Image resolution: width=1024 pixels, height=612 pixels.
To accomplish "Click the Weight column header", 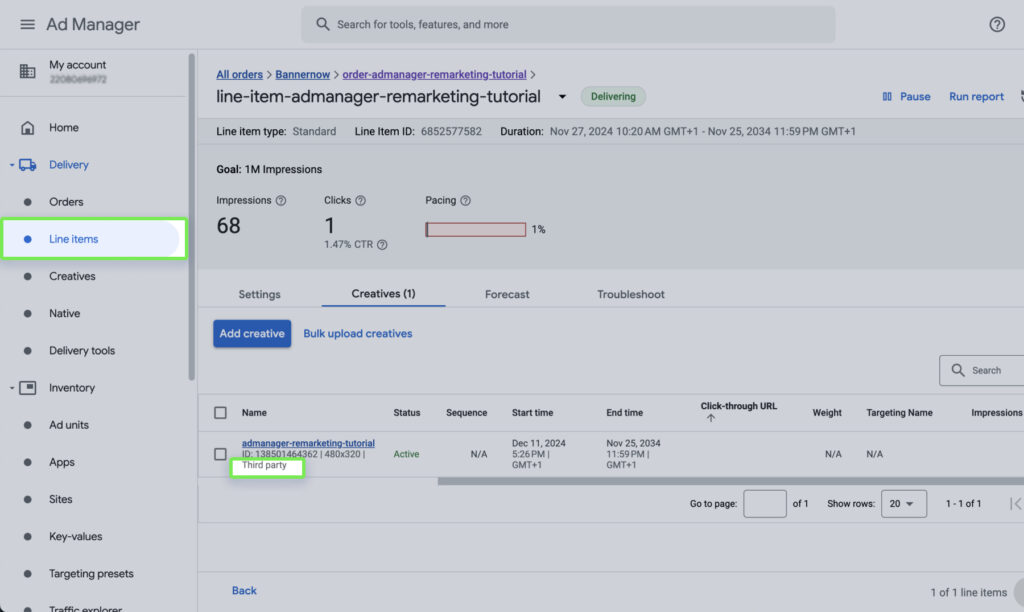I will click(x=827, y=413).
